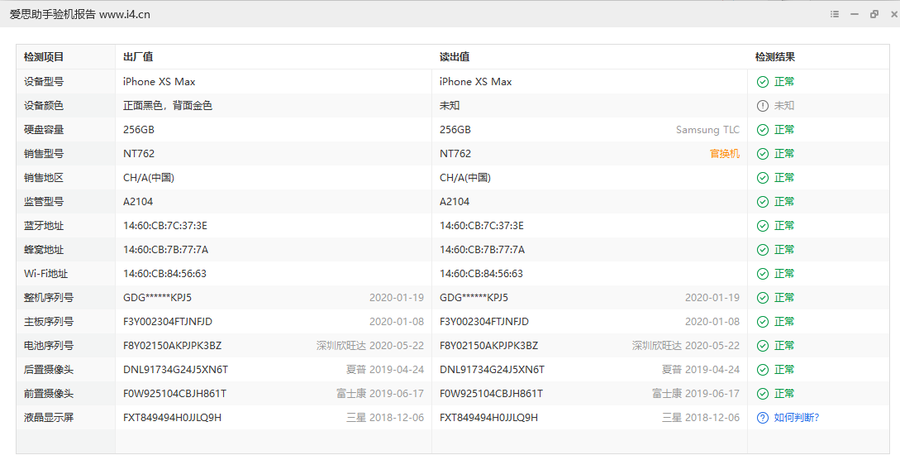
Task: Click green check icon in 销售地区 row
Action: click(762, 178)
